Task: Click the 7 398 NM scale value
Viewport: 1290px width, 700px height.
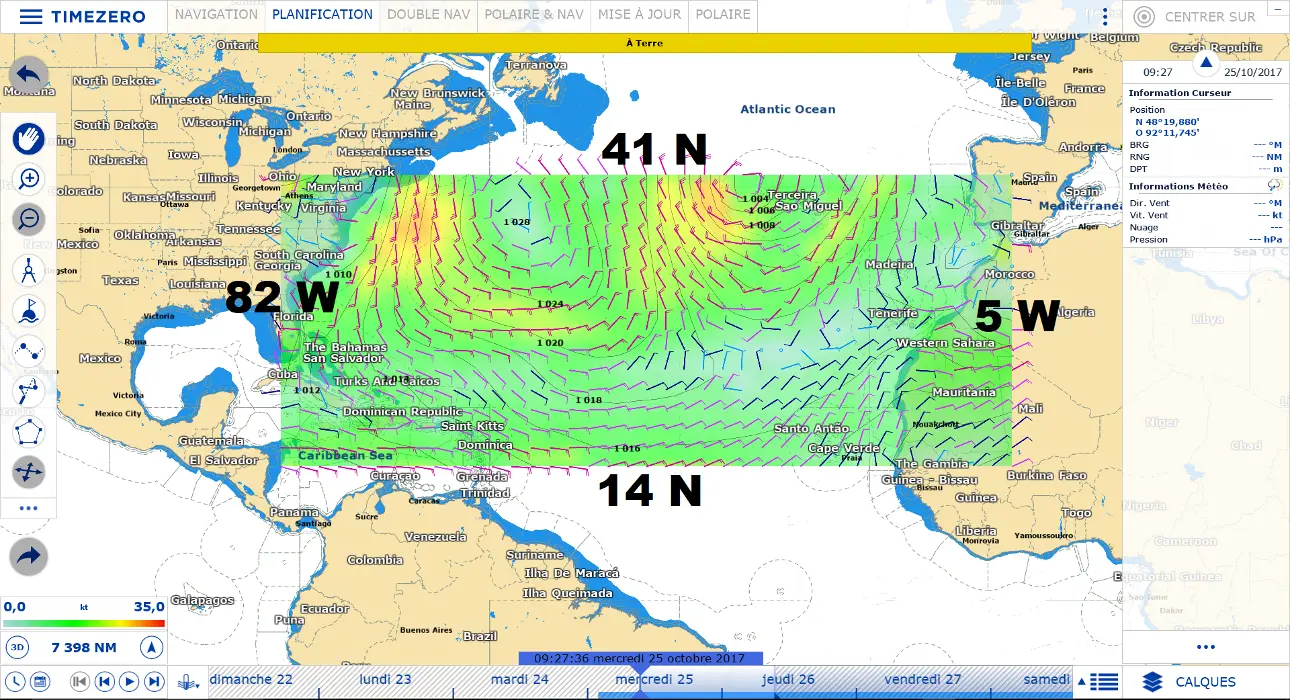Action: pos(84,648)
